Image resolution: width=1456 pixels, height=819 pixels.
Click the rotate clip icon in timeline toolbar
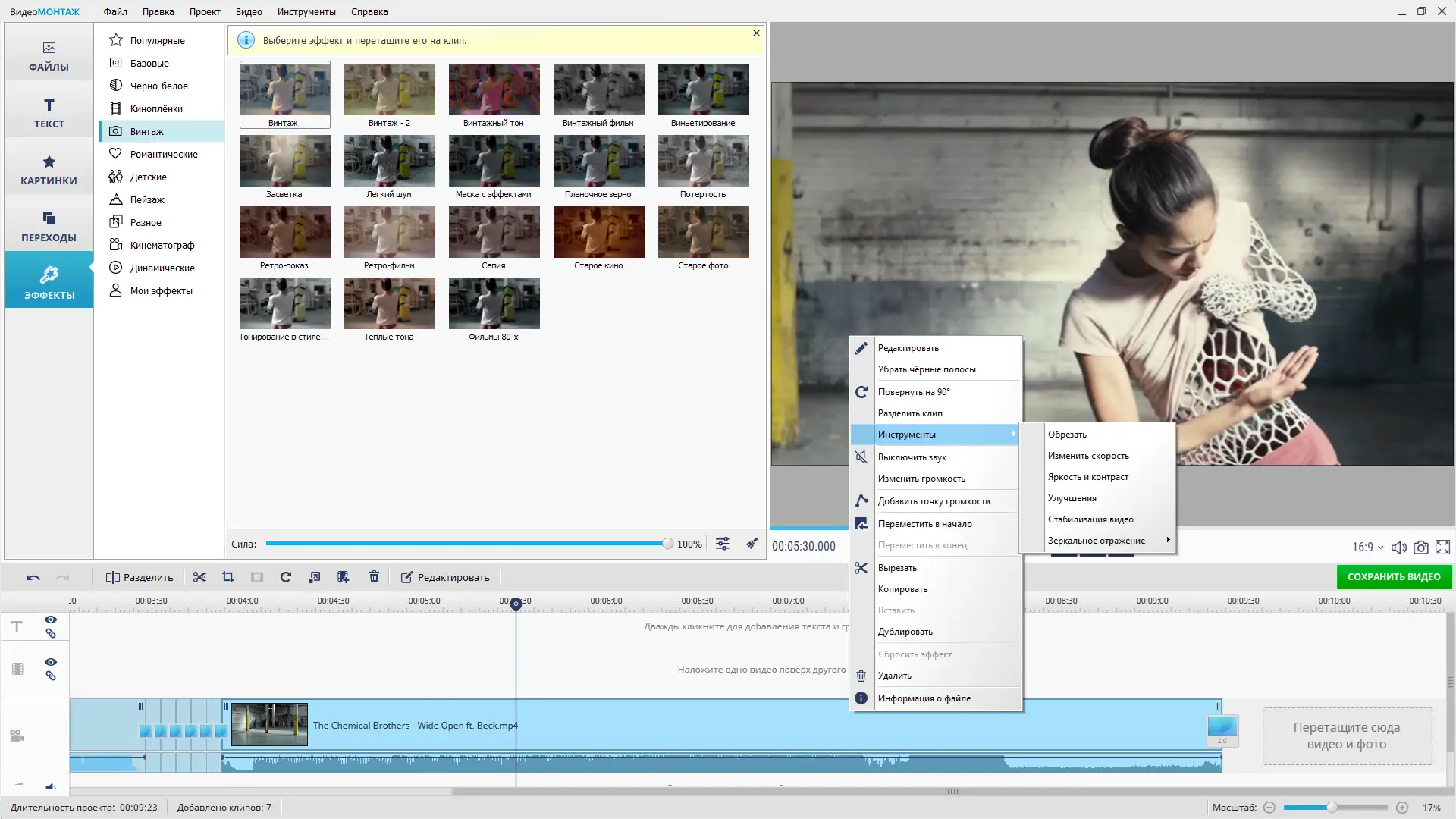[286, 577]
